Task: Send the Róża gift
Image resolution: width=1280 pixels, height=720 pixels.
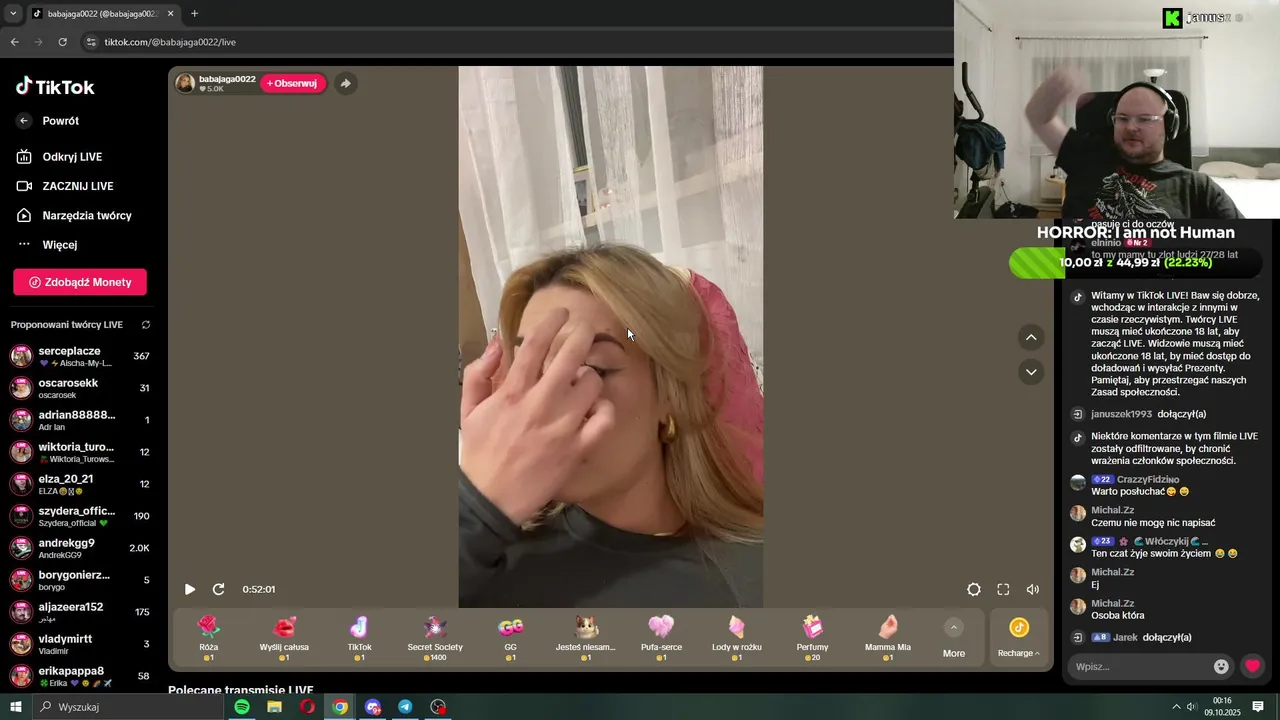Action: 208,637
